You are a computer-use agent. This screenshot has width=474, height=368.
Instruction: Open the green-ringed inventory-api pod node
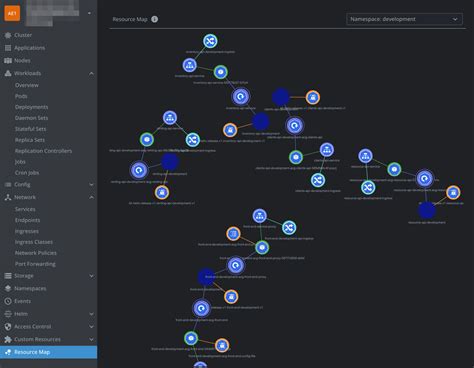[x=220, y=72]
